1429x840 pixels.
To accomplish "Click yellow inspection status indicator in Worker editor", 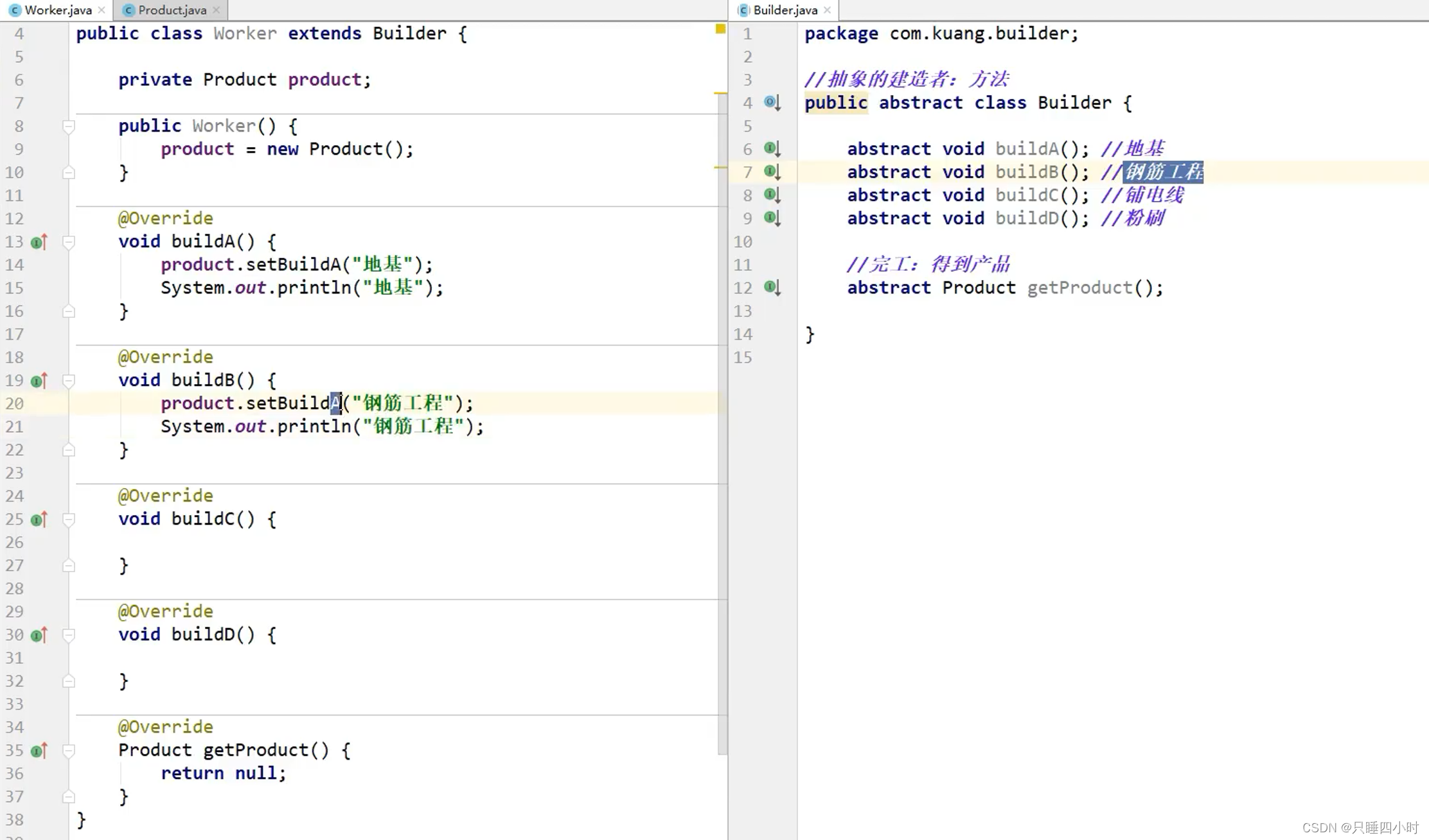I will point(720,29).
